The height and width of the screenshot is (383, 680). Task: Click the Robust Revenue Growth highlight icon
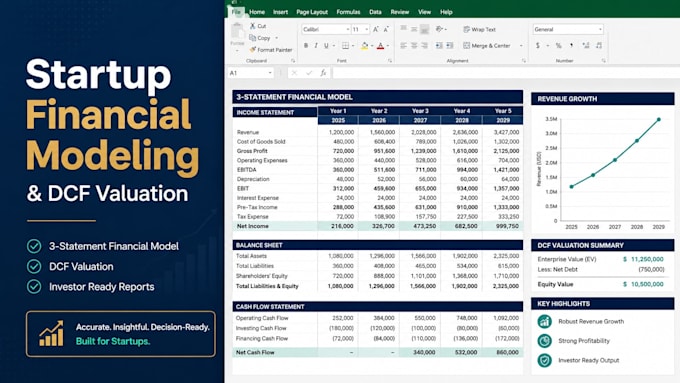(x=545, y=321)
